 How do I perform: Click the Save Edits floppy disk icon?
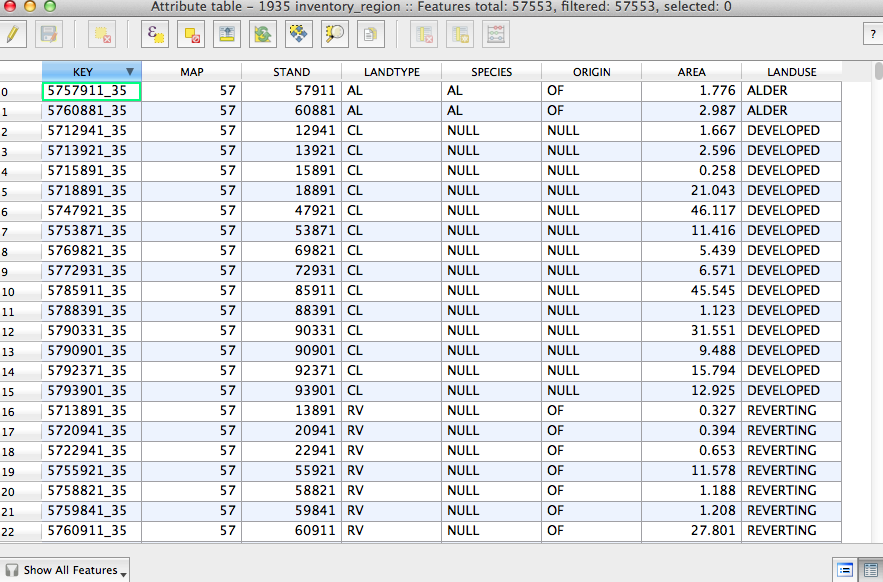(x=47, y=34)
